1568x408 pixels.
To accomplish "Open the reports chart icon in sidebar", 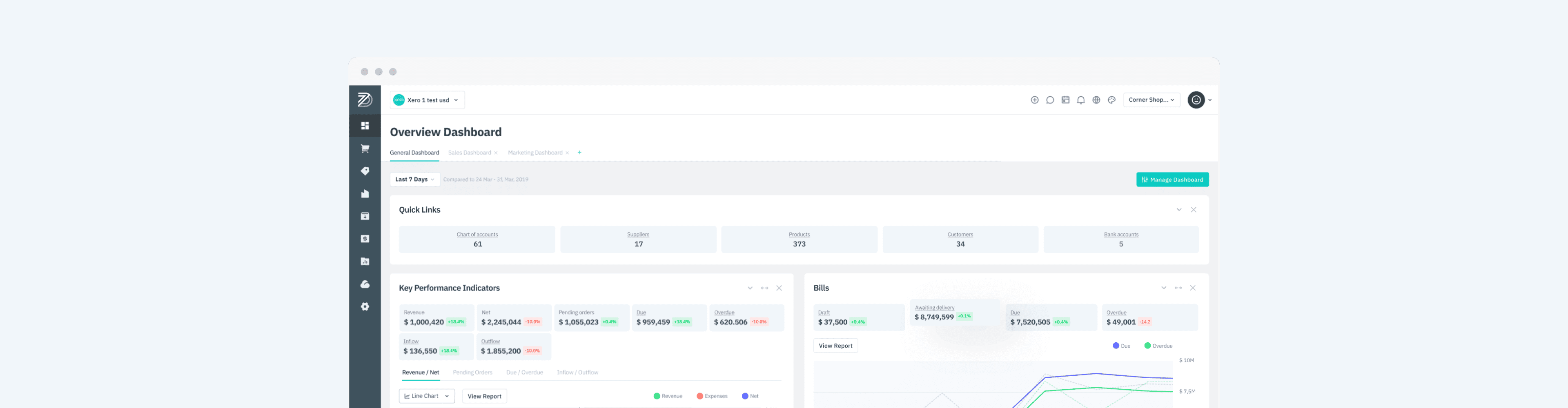I will coord(365,262).
